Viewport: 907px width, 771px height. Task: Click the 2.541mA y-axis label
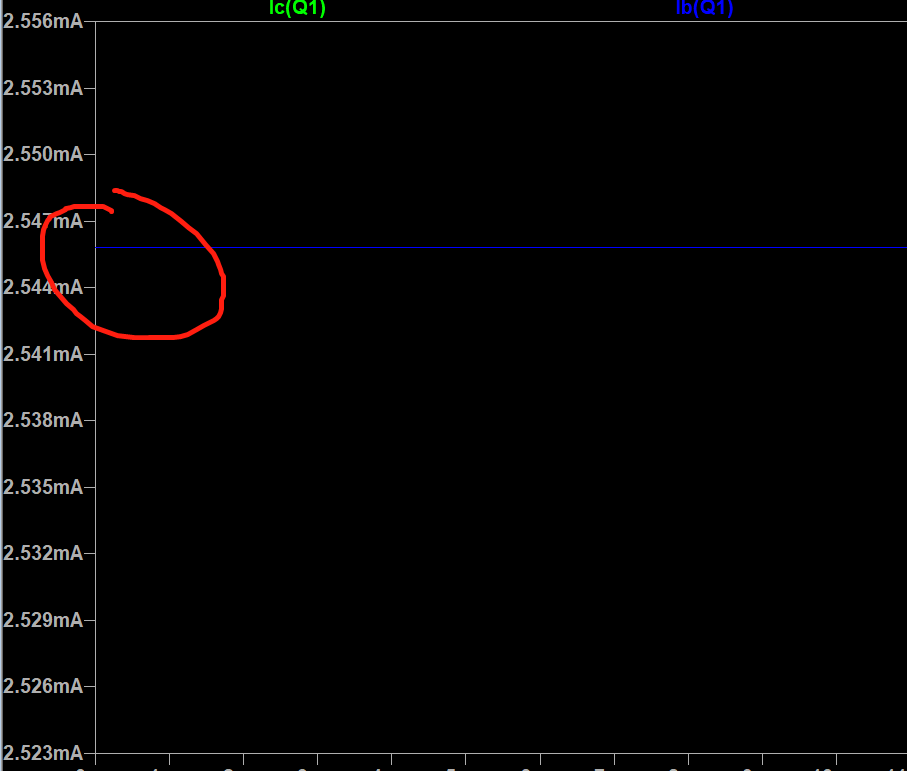[43, 354]
